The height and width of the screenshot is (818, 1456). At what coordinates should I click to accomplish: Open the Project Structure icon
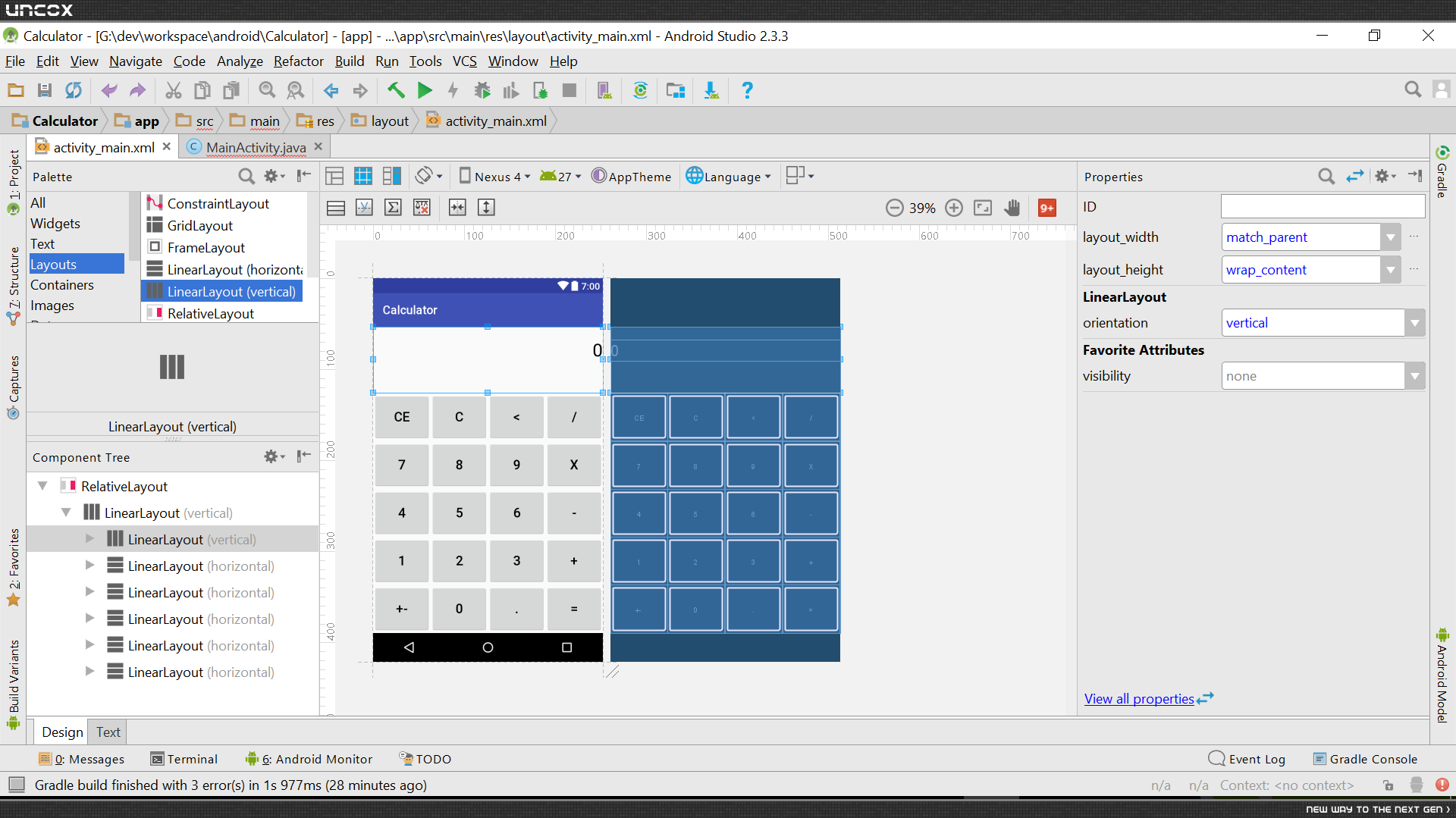(676, 90)
